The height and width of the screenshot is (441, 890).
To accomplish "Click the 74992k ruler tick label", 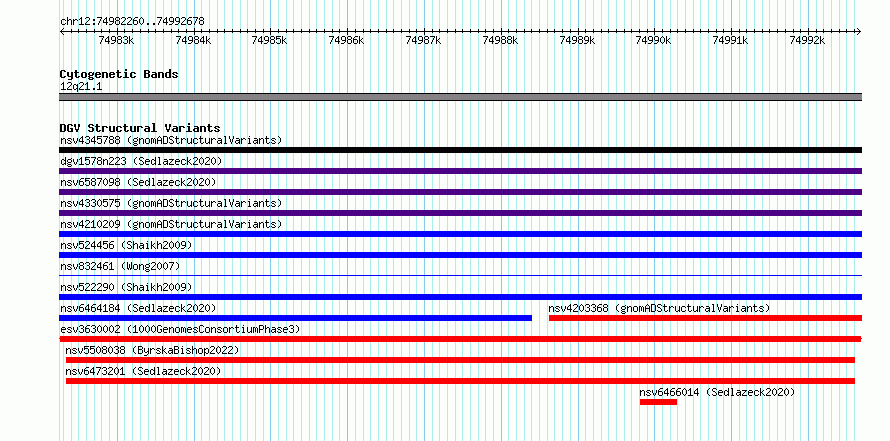I will coord(808,40).
